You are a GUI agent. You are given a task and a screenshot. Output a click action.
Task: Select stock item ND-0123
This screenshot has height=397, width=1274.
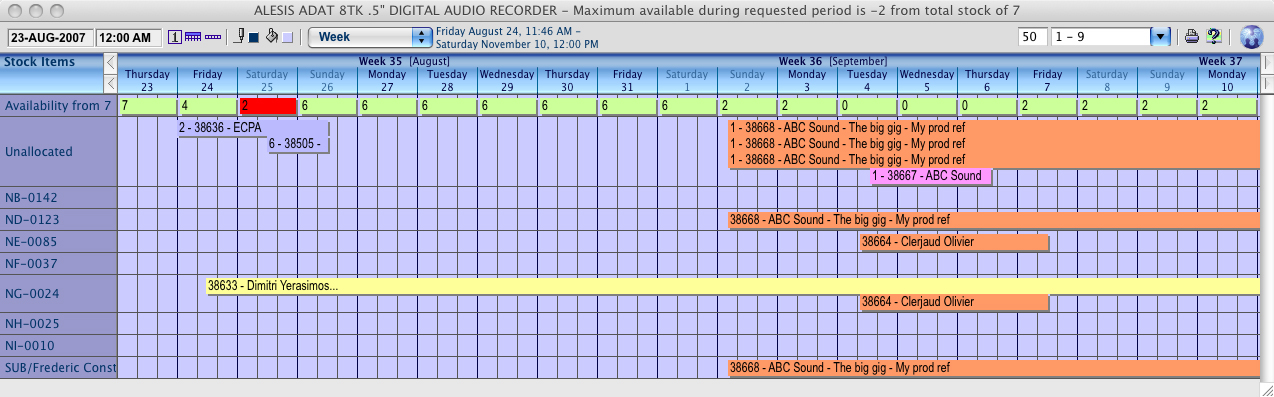tap(59, 220)
